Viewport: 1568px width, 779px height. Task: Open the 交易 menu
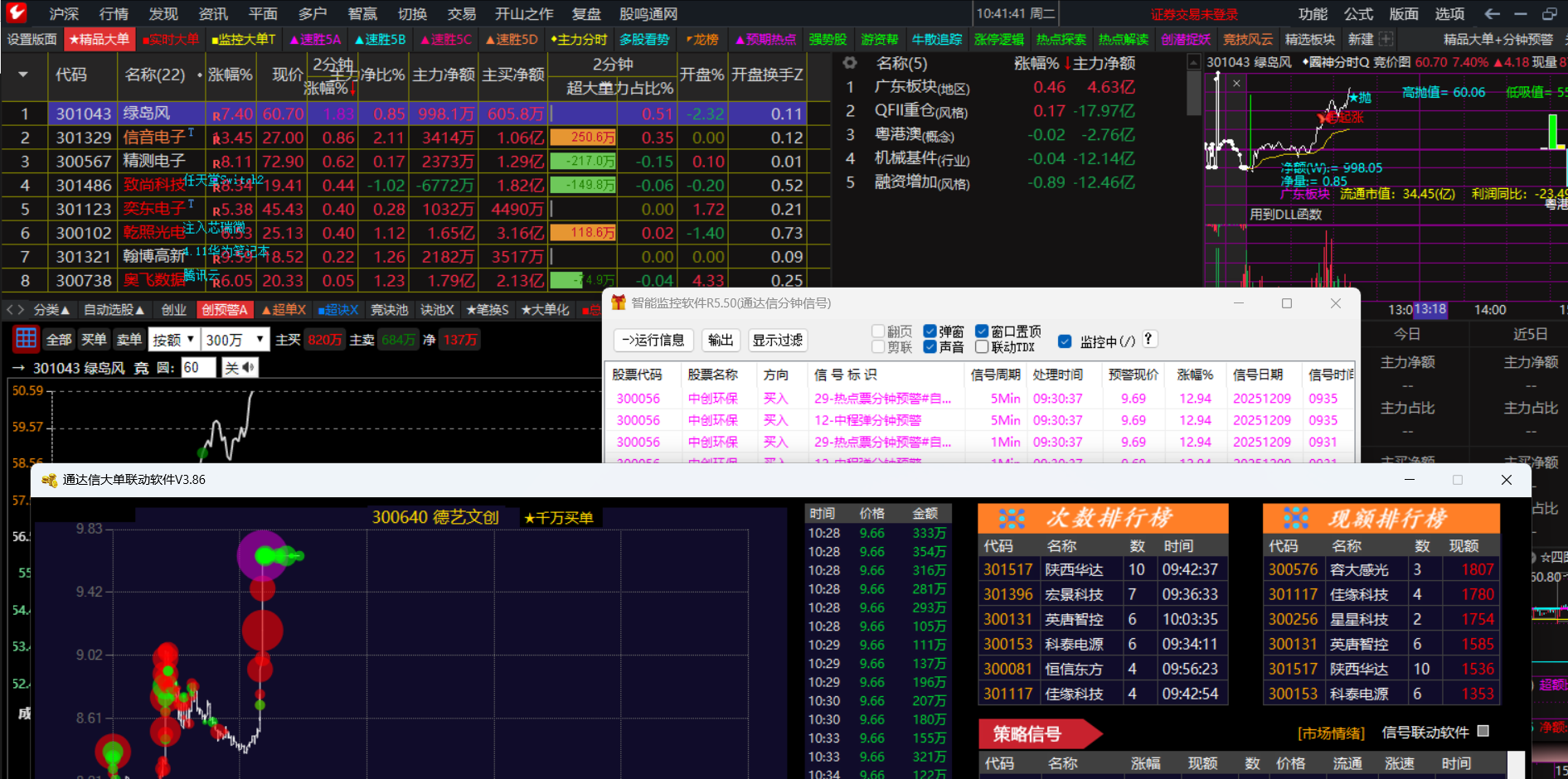(462, 12)
